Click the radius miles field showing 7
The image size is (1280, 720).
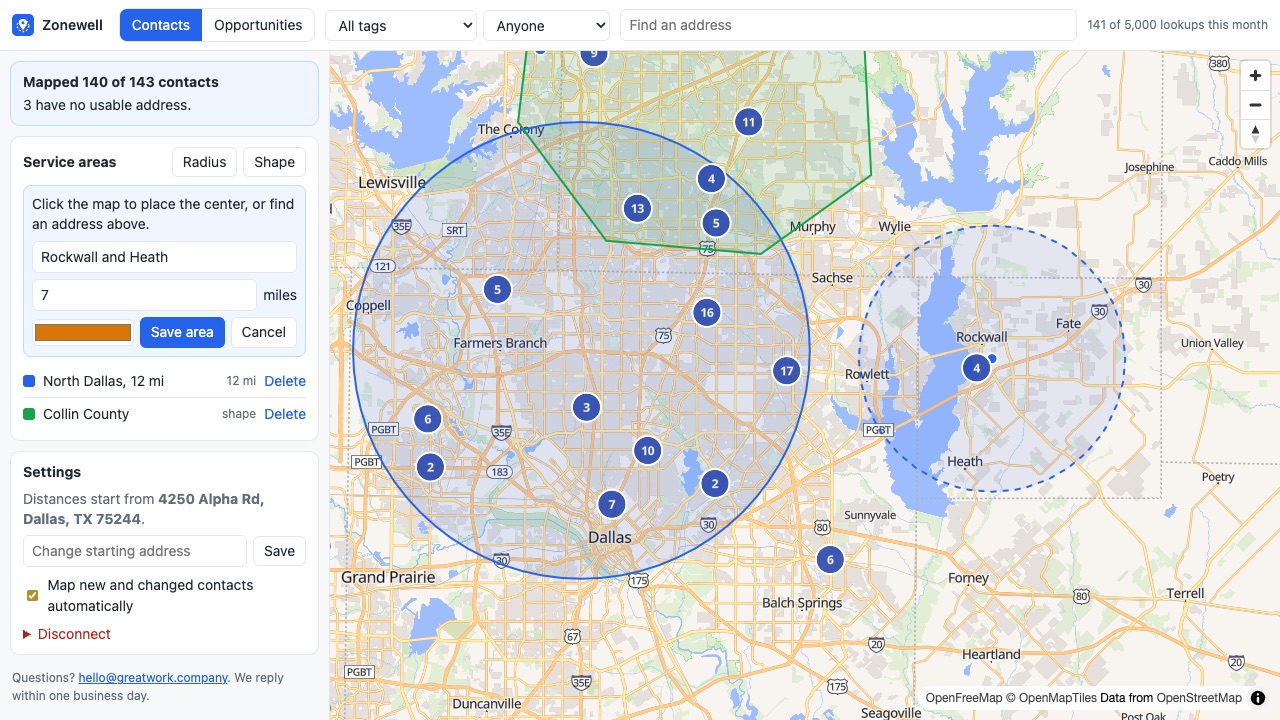pos(144,295)
